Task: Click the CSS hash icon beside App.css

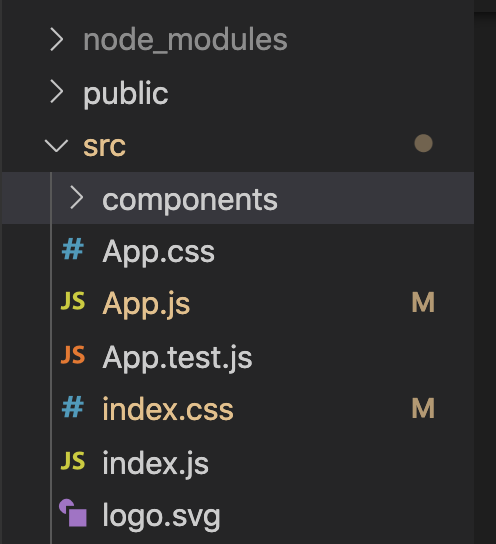Action: (x=73, y=249)
